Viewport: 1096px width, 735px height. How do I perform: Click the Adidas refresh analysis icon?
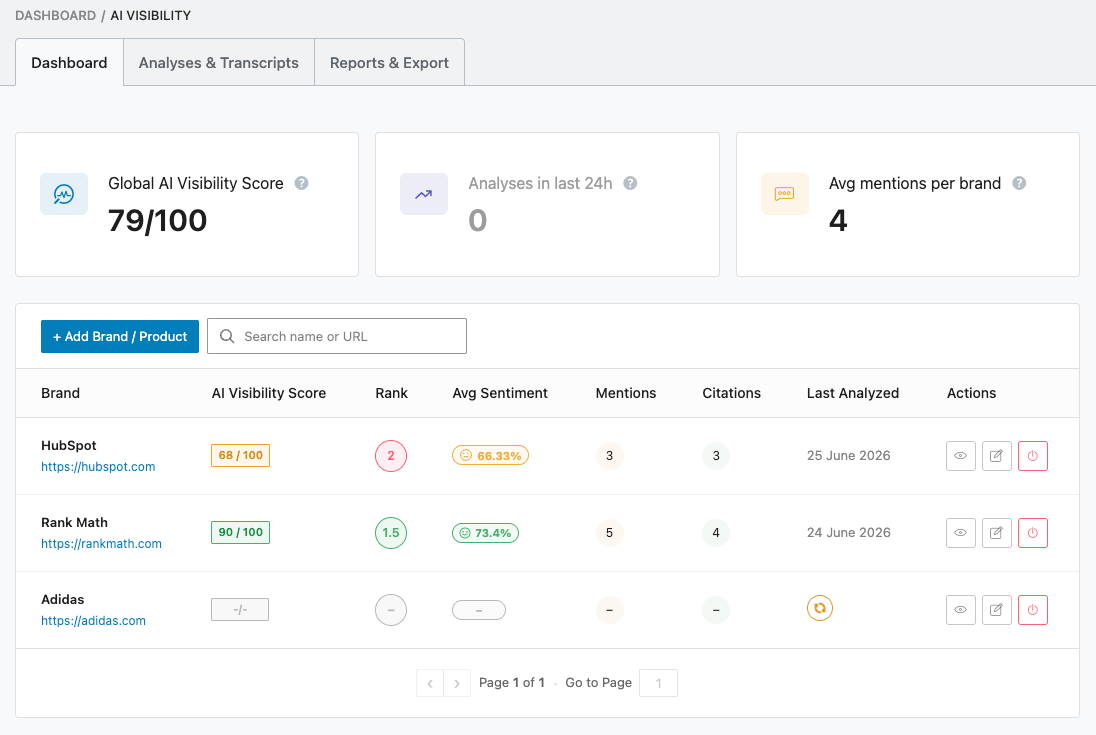coord(819,608)
